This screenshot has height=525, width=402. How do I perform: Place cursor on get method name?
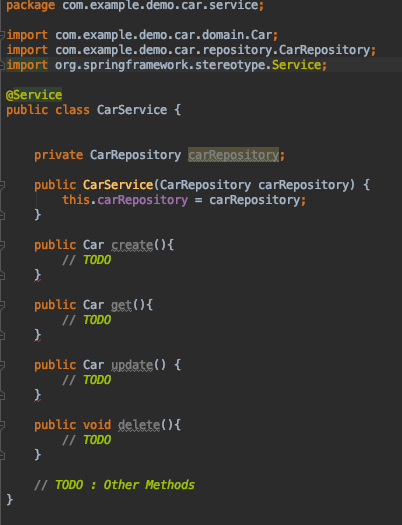click(x=121, y=305)
